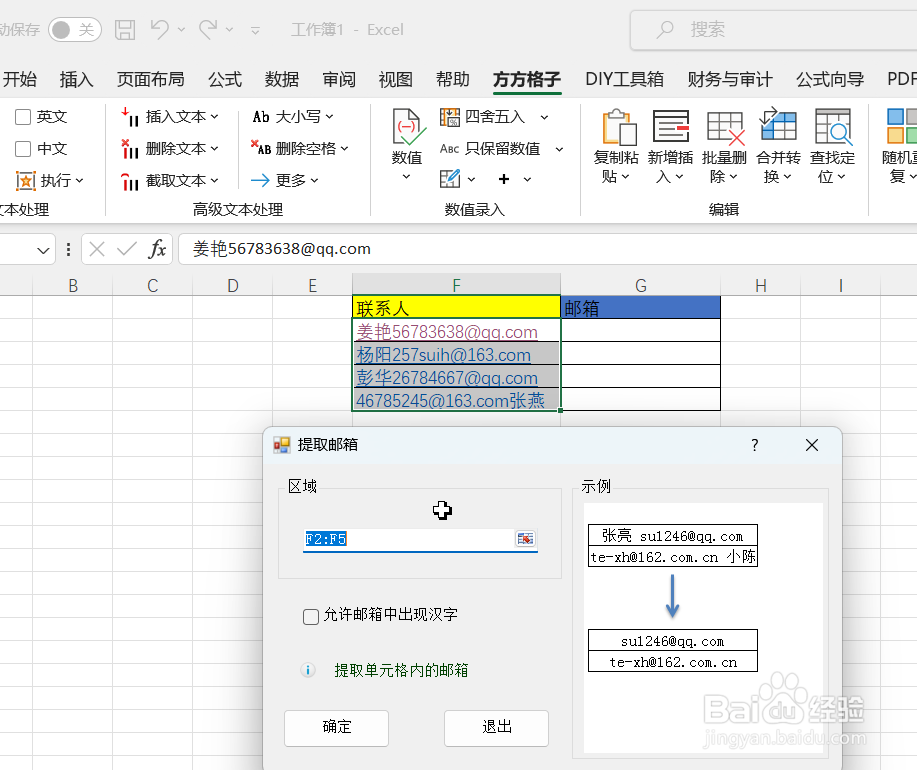Click the 四舍五入 rounding icon

click(450, 117)
